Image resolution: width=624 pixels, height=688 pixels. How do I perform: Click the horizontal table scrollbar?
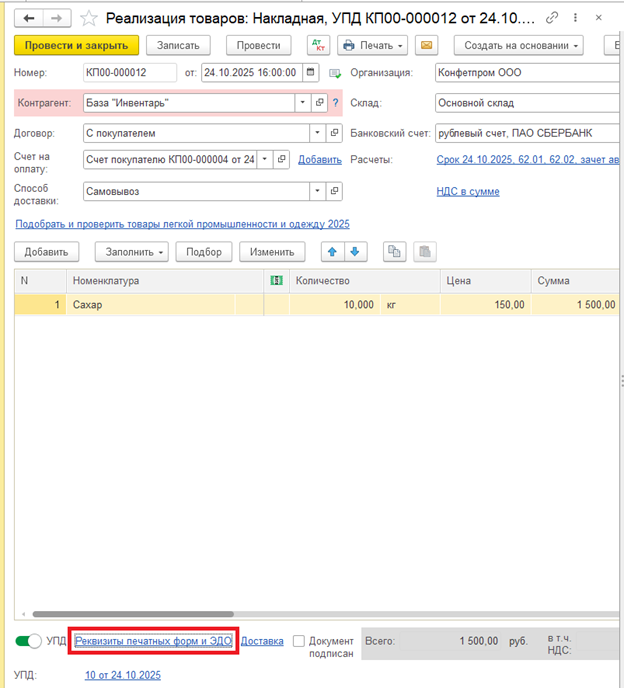[133, 614]
